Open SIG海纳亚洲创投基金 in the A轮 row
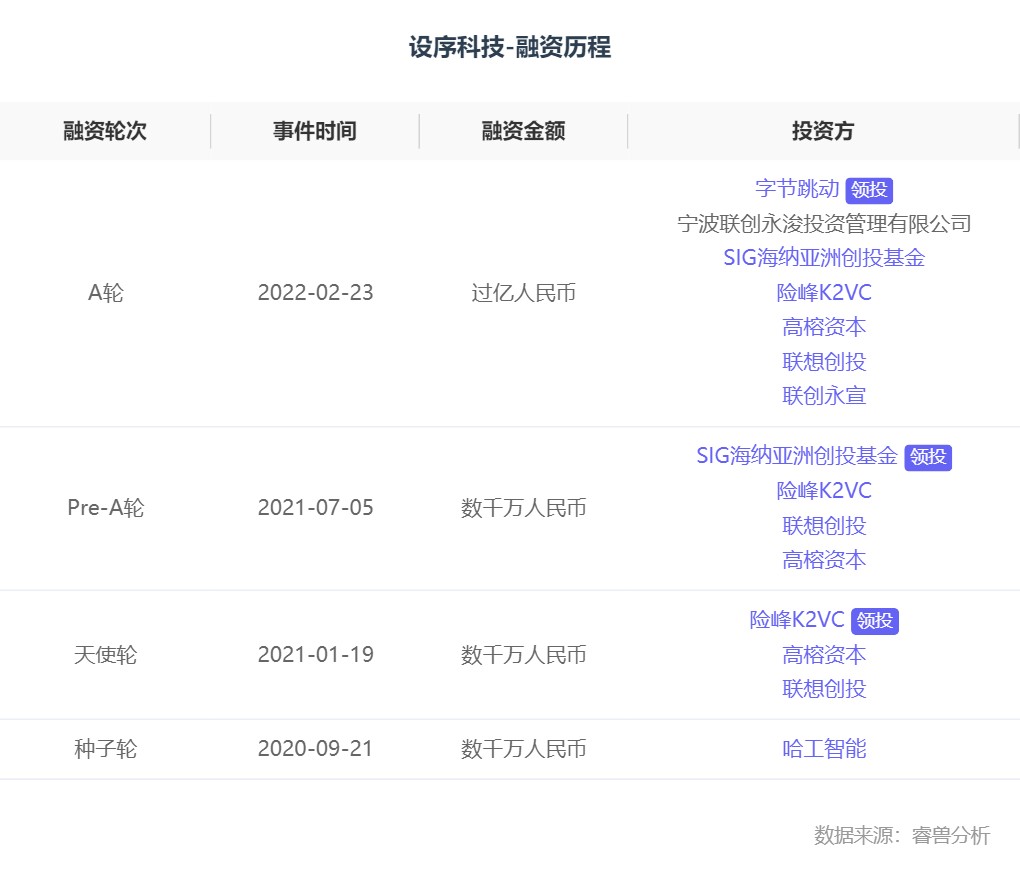This screenshot has height=889, width=1020. (824, 258)
